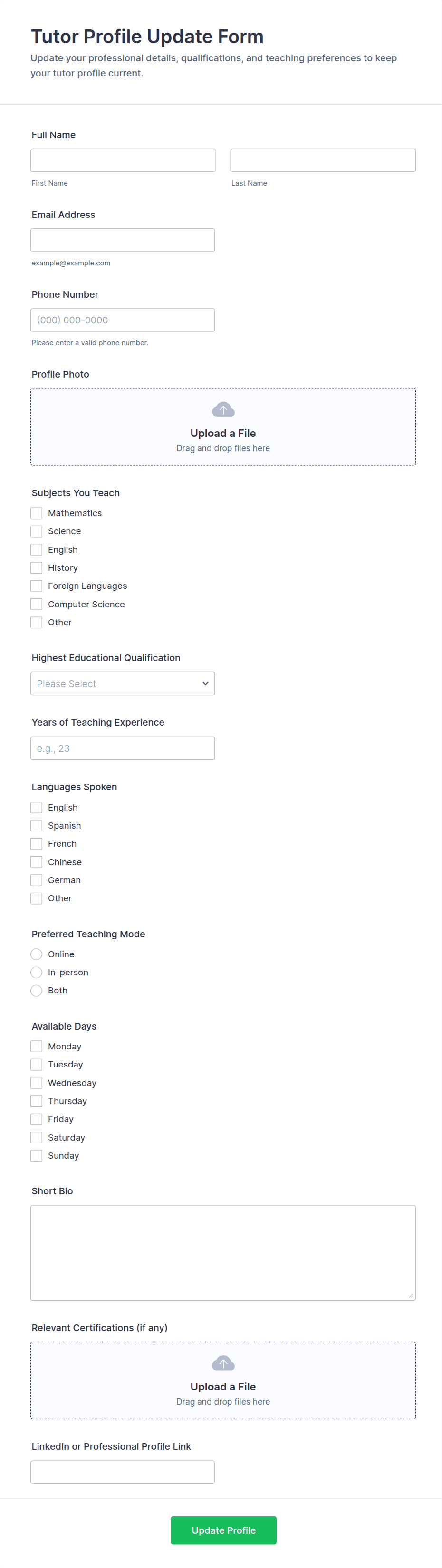Image resolution: width=442 pixels, height=1568 pixels.
Task: Select the Online teaching mode
Action: point(37,954)
